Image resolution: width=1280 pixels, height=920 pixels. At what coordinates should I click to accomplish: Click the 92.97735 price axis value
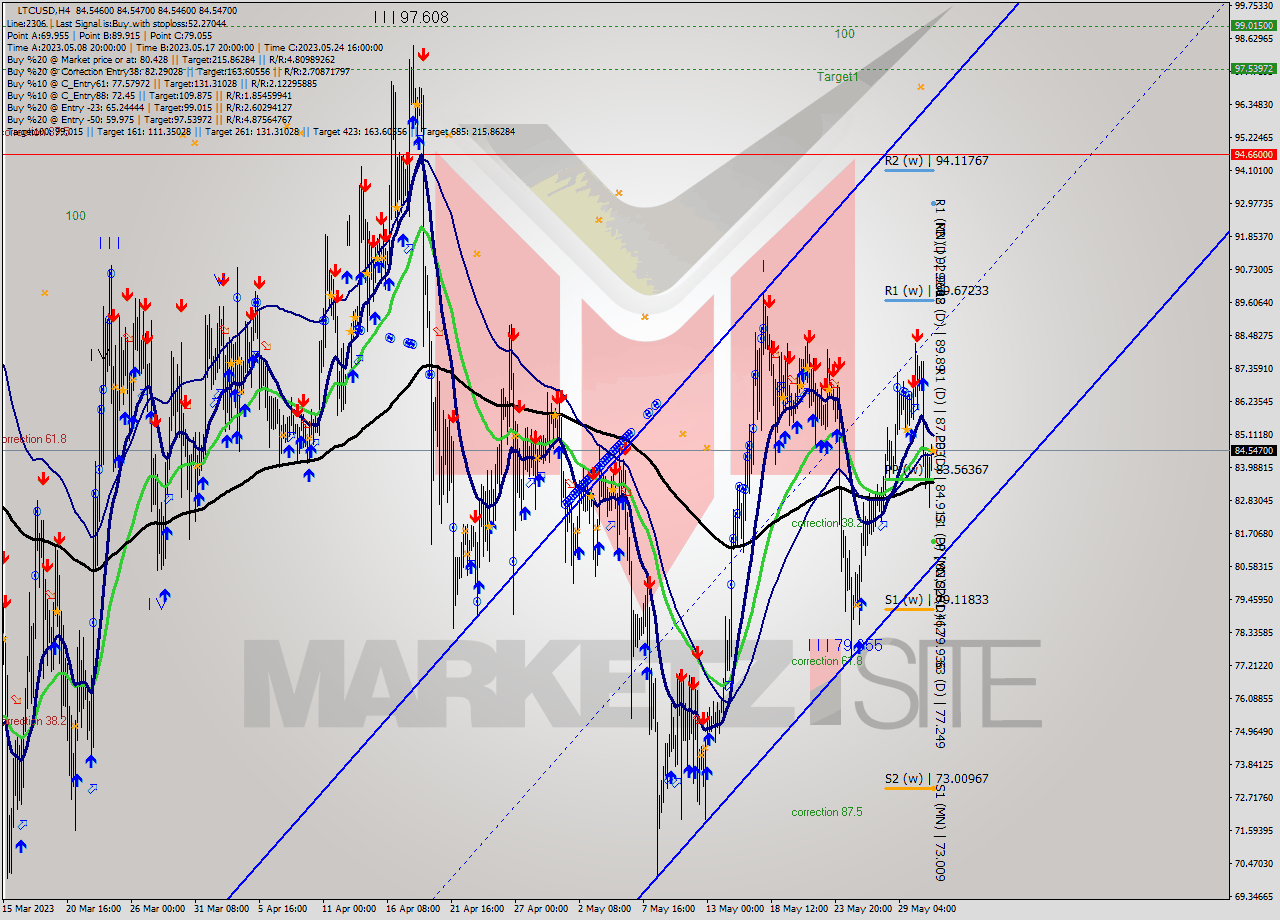[1254, 204]
